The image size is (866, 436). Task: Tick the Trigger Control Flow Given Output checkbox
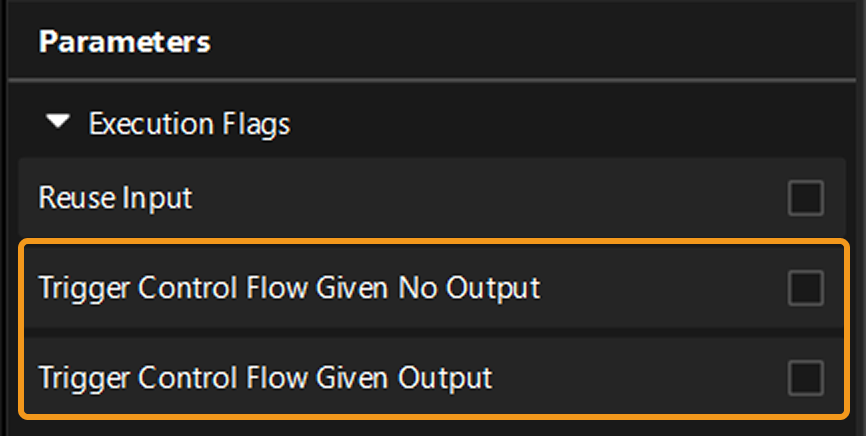coord(805,379)
